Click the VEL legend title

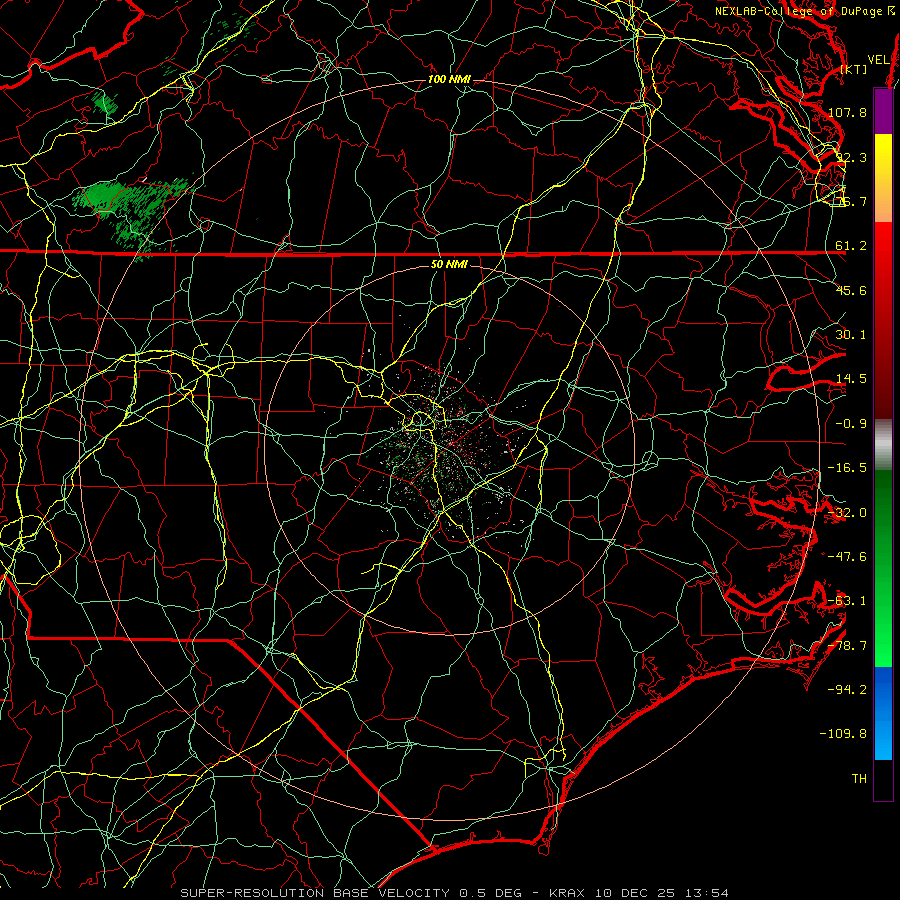[878, 60]
